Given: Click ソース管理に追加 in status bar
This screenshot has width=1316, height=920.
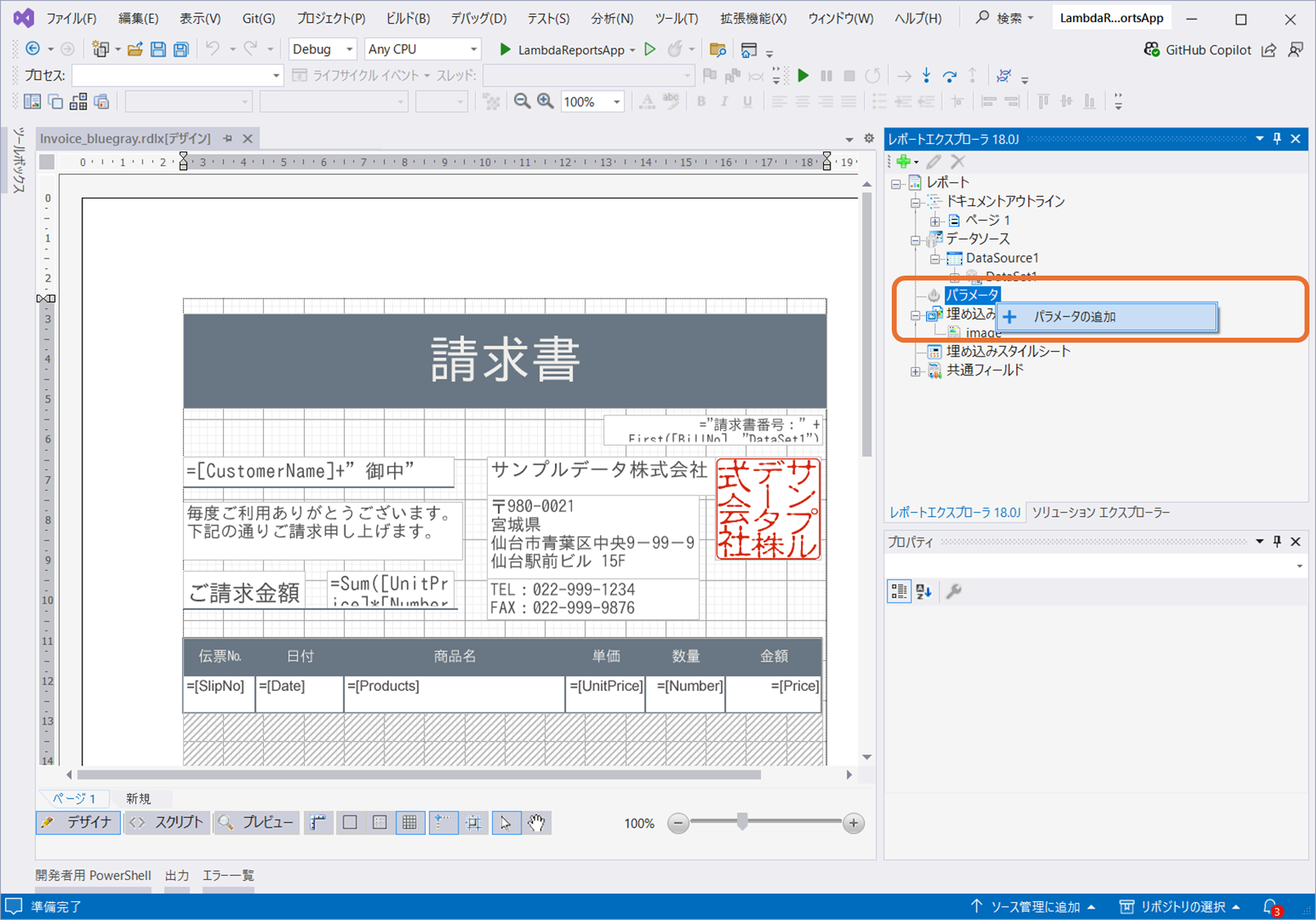Looking at the screenshot, I should point(1032,906).
